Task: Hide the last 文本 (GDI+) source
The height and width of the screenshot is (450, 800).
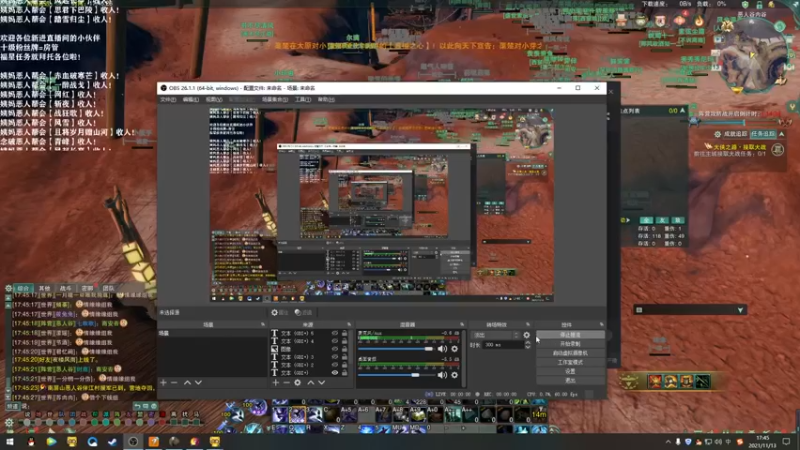Action: pyautogui.click(x=335, y=372)
